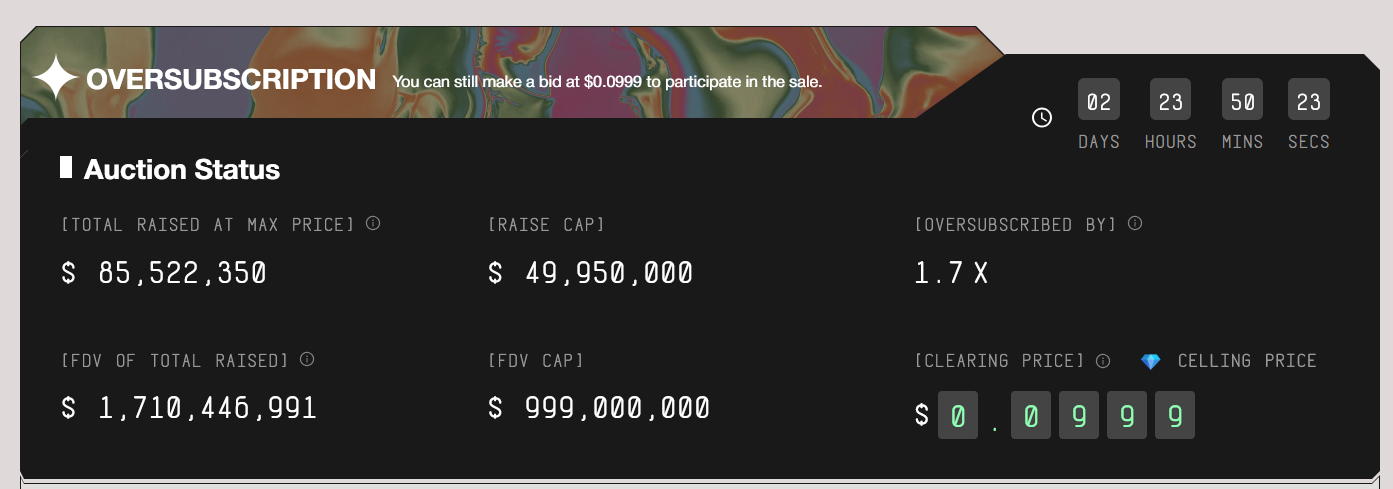Select the HOURS countdown box
The image size is (1393, 489).
coord(1171,101)
